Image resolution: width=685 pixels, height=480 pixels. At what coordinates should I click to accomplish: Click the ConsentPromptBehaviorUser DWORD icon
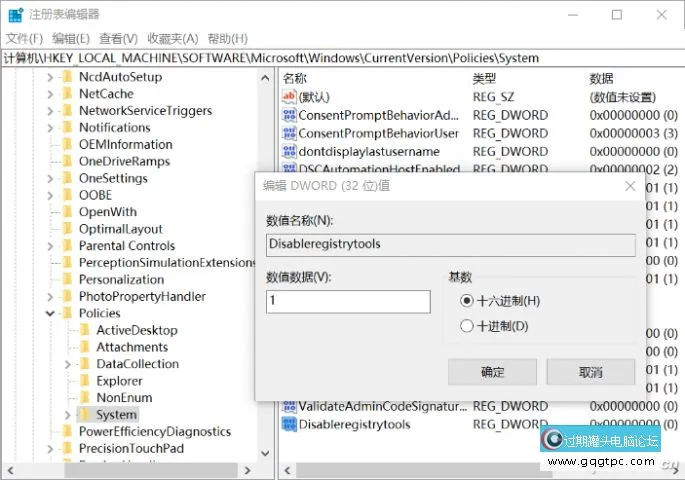click(290, 133)
